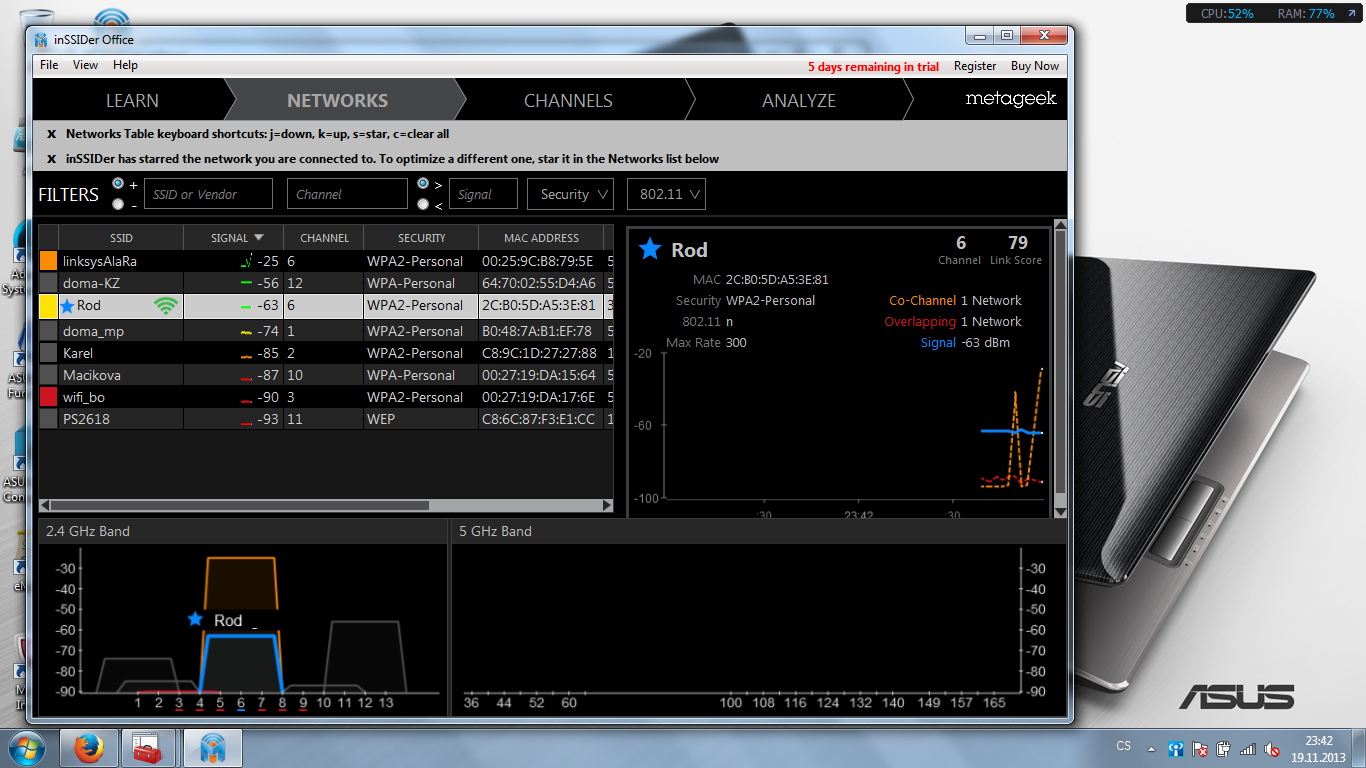Switch to the CHANNELS tab
The height and width of the screenshot is (768, 1366).
tap(568, 100)
